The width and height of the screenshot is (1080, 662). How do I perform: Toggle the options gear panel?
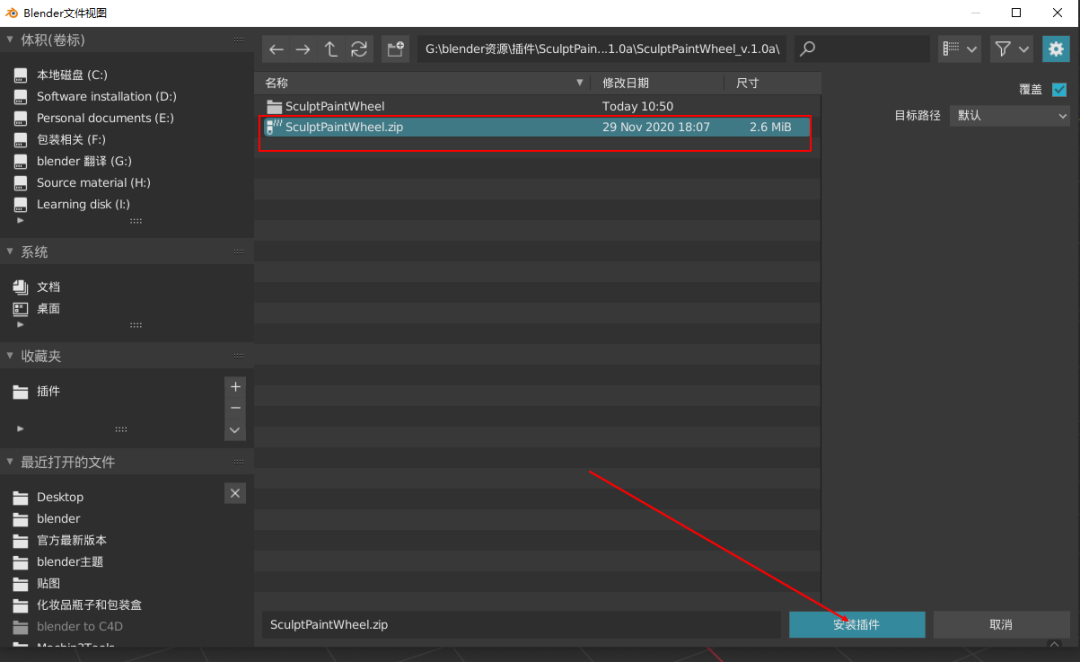1056,49
